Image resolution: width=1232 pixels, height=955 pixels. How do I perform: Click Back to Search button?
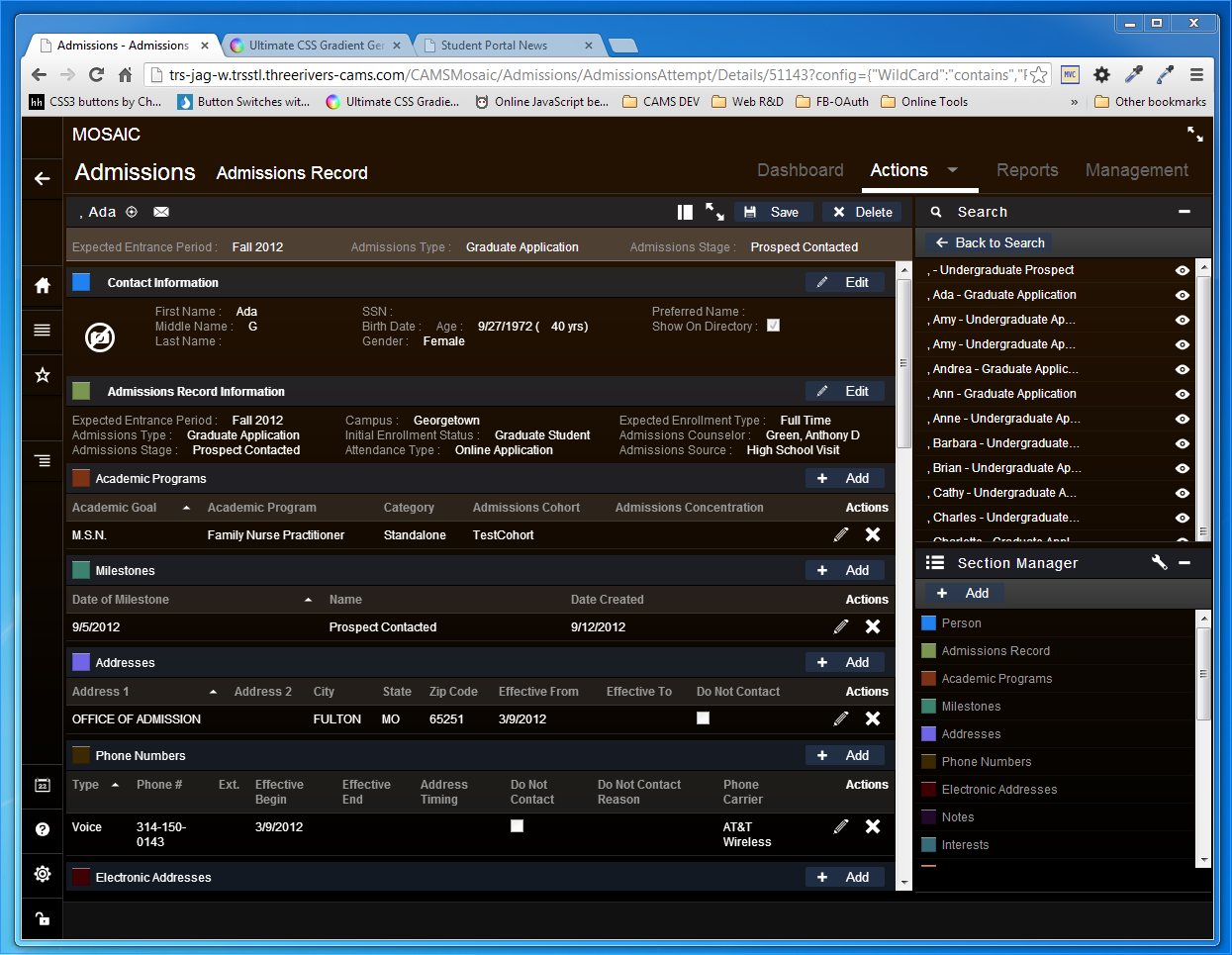[x=989, y=242]
